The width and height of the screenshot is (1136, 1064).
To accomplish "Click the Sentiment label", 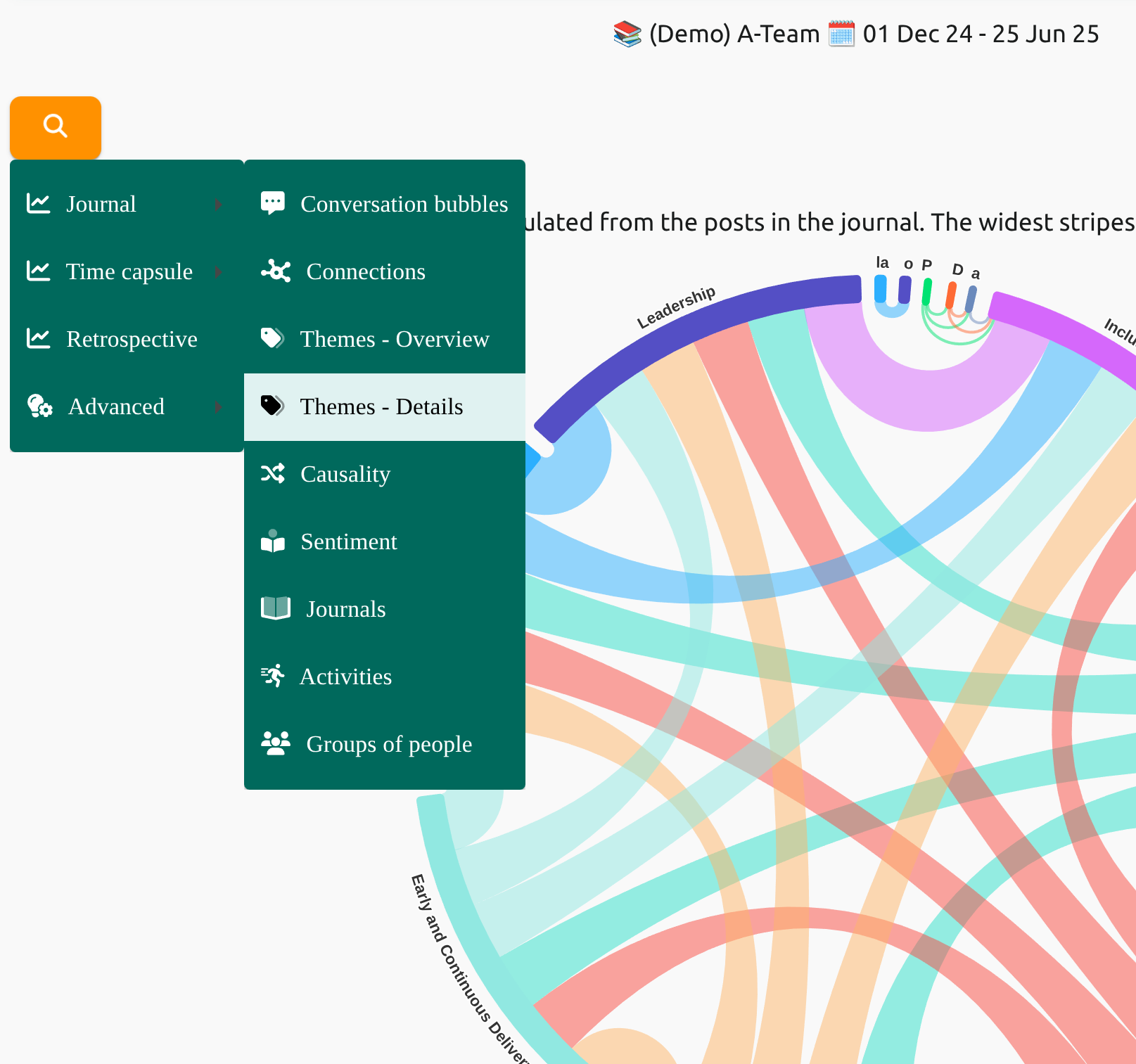I will [x=349, y=541].
